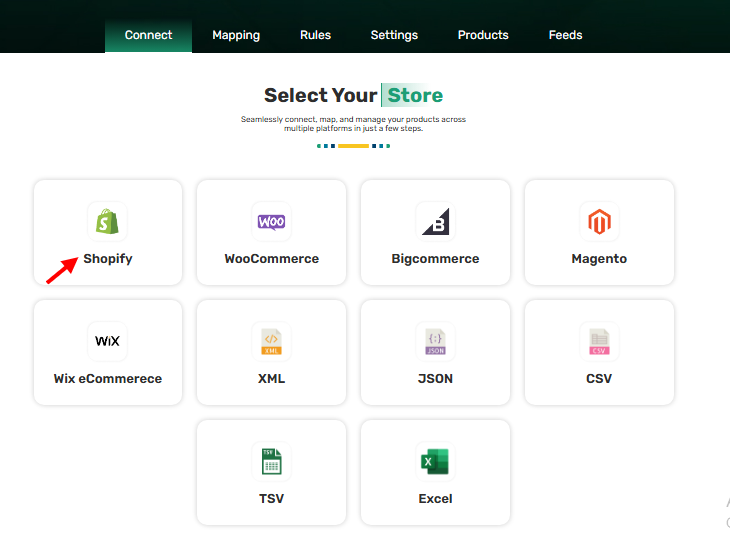The width and height of the screenshot is (730, 555).
Task: Switch to the Mapping tab
Action: click(236, 35)
